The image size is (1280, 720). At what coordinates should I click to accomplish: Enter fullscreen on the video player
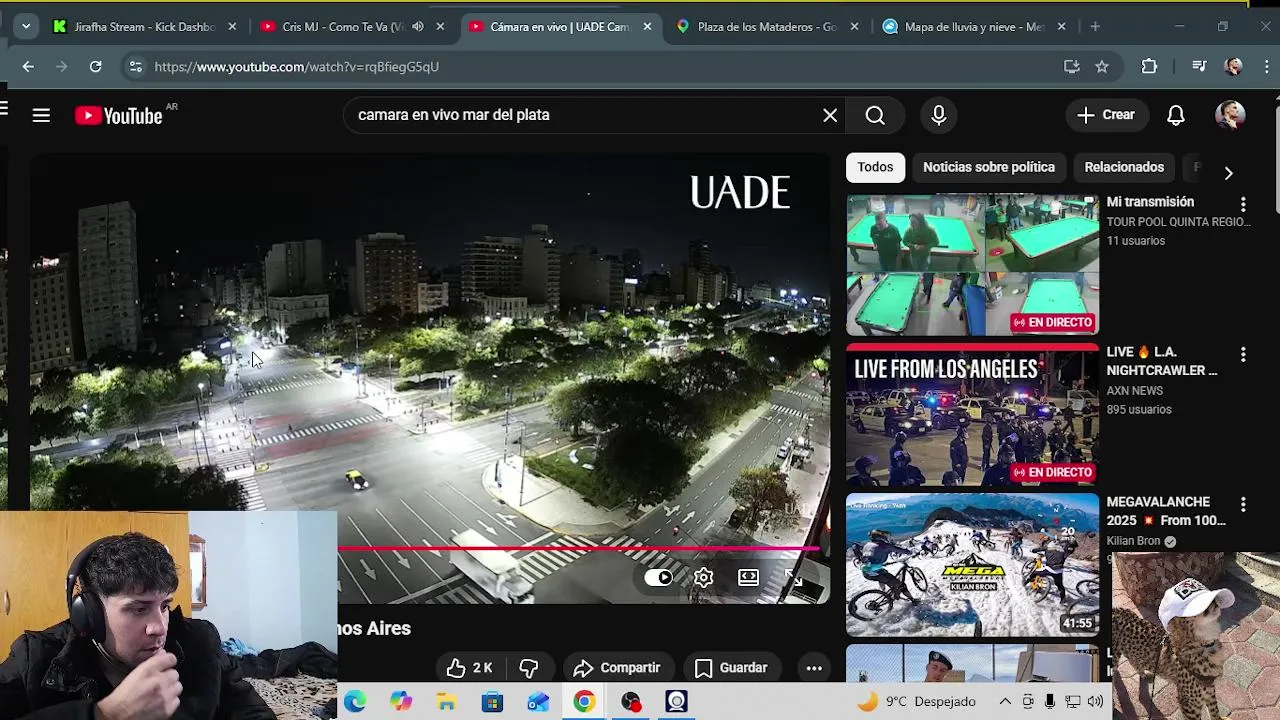coord(792,578)
